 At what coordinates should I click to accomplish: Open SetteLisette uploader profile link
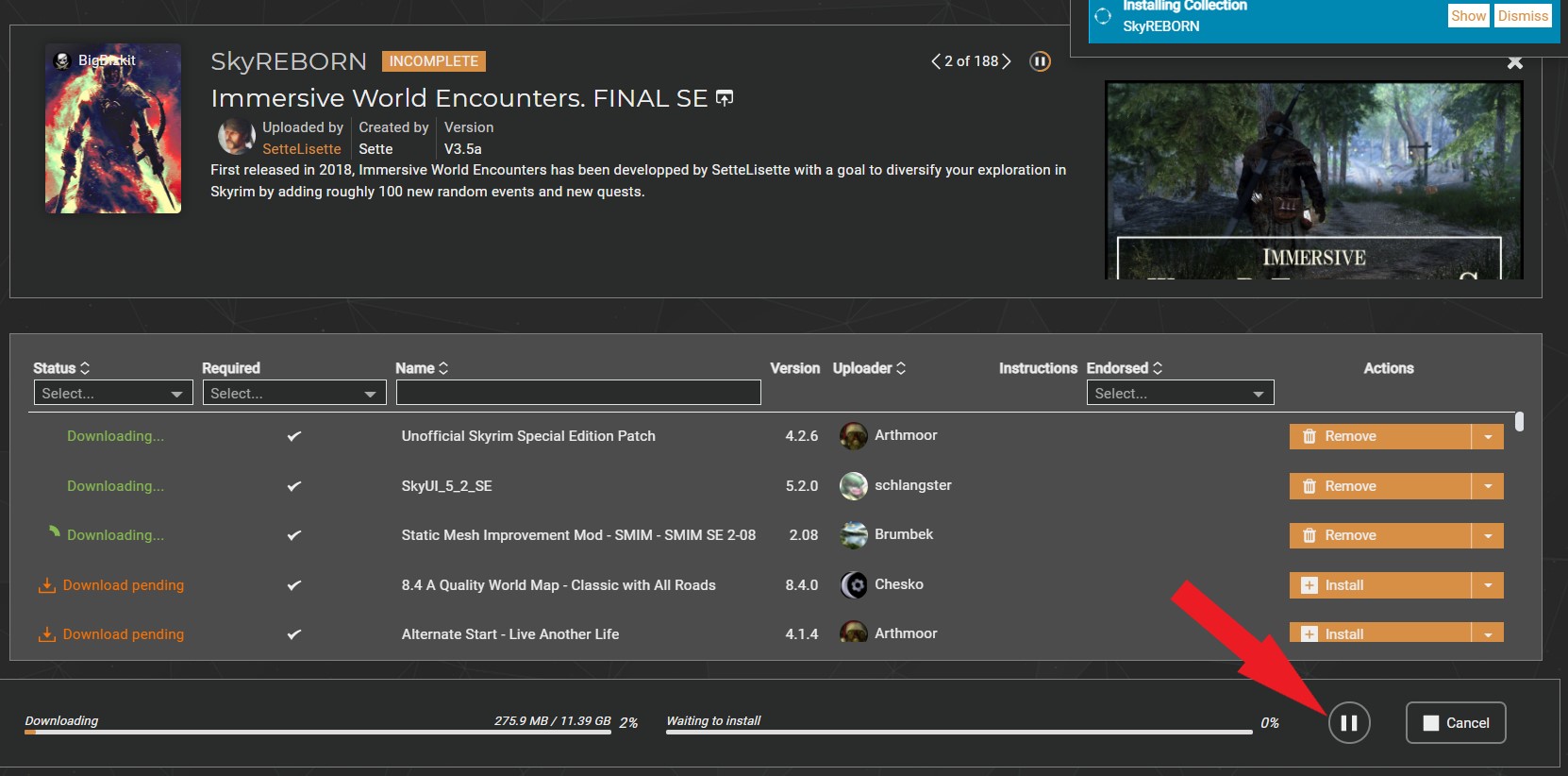tap(302, 149)
